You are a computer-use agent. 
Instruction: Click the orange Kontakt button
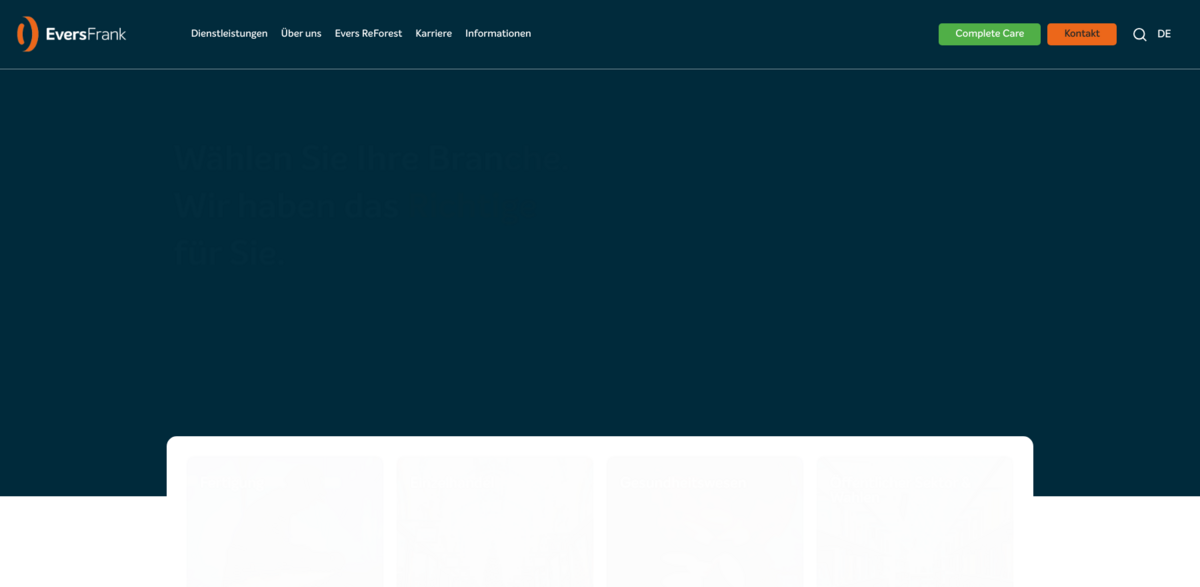(1081, 34)
